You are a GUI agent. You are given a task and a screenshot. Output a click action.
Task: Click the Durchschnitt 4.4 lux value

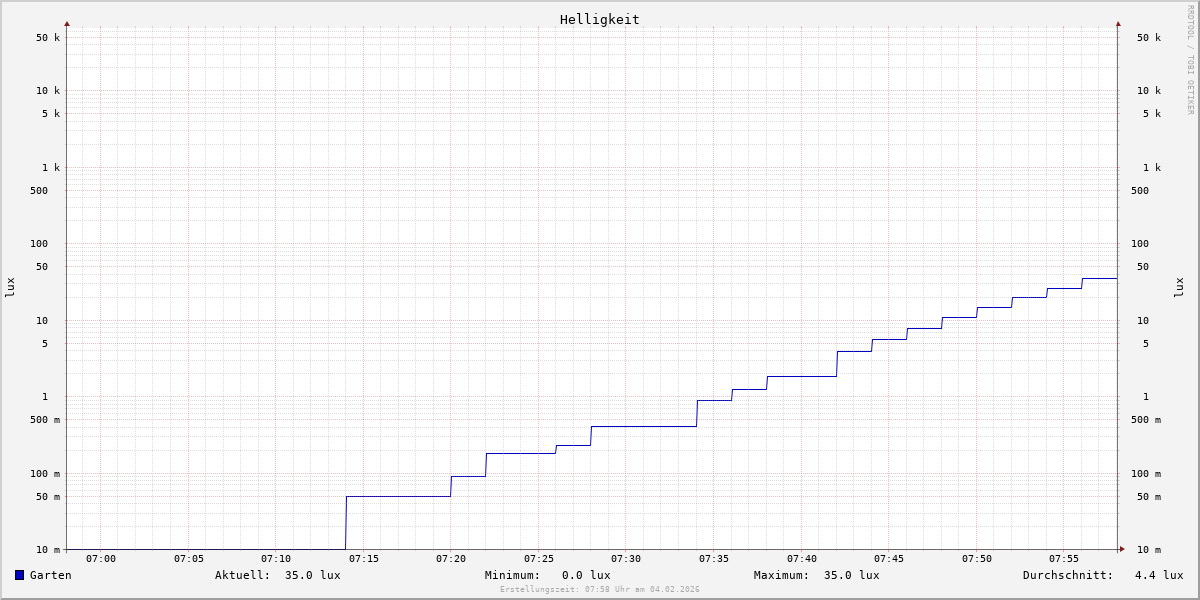tap(1158, 575)
